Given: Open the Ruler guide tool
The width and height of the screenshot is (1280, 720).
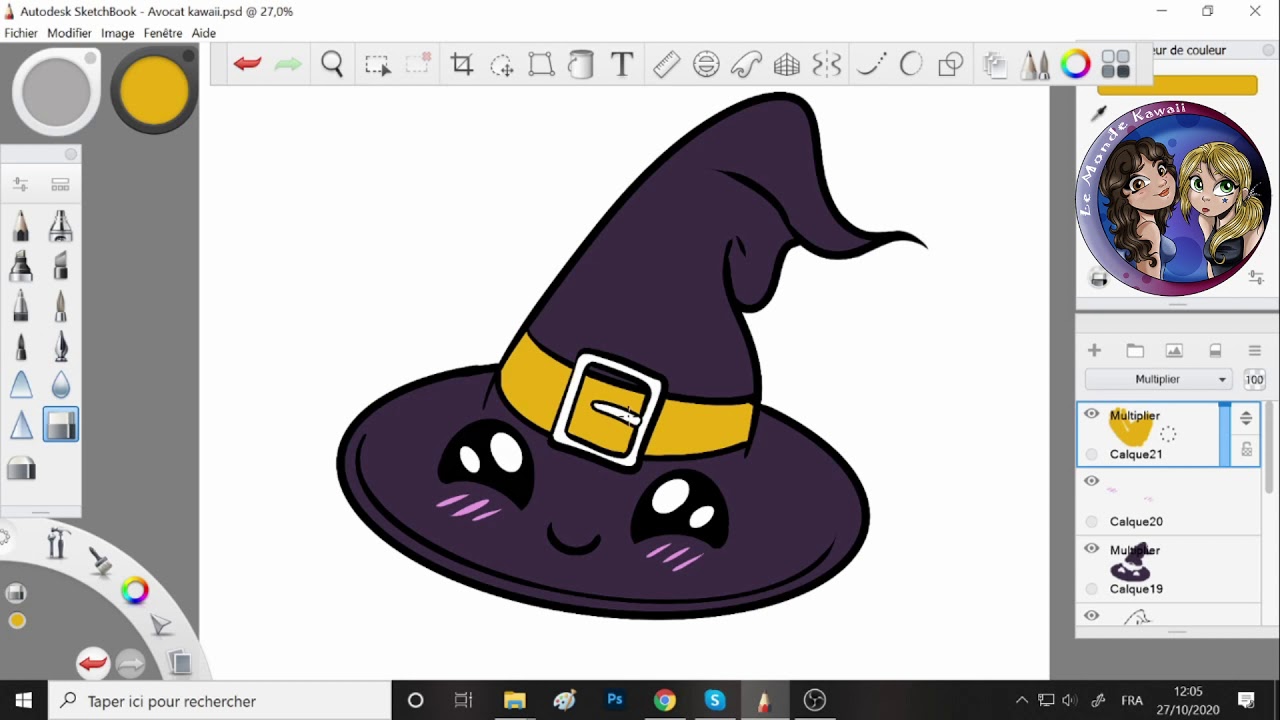Looking at the screenshot, I should point(666,65).
